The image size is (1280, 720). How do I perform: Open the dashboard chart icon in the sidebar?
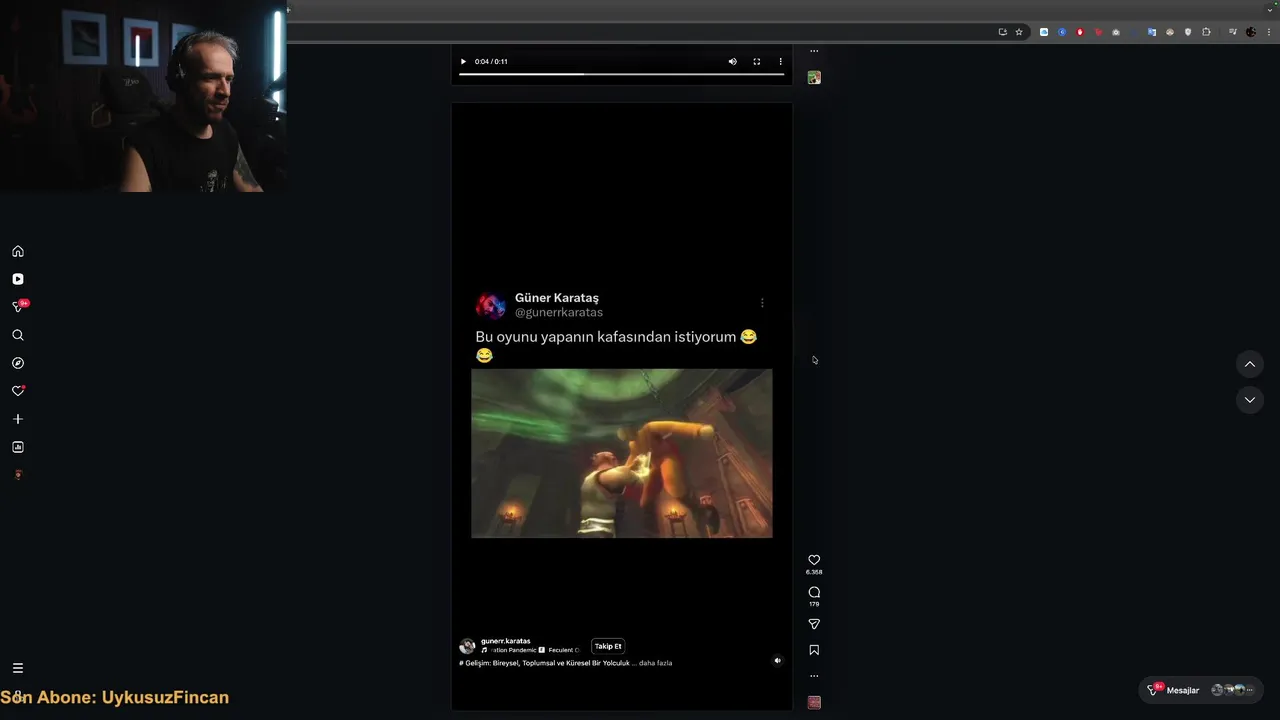tap(18, 447)
